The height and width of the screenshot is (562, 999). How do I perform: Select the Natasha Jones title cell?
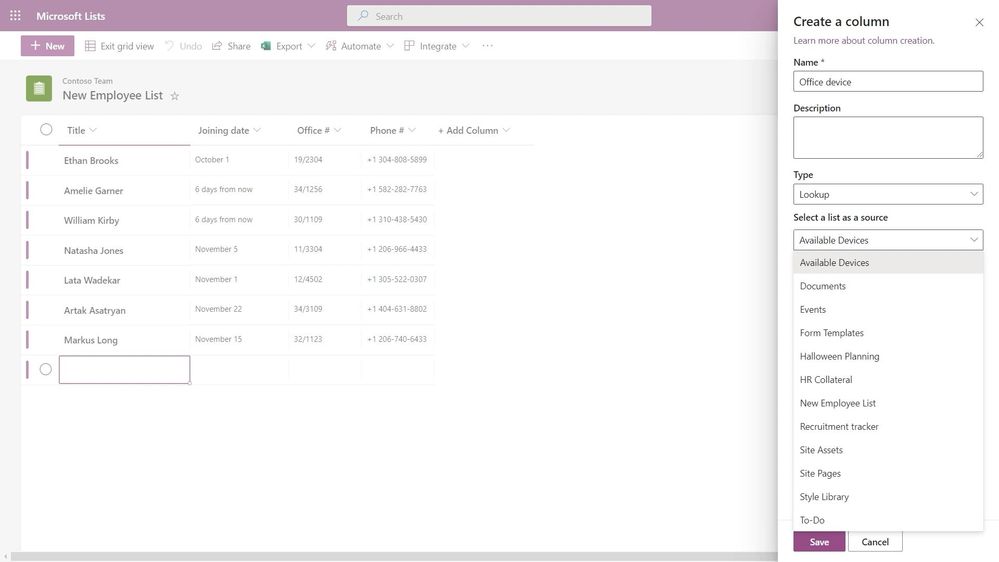[124, 250]
